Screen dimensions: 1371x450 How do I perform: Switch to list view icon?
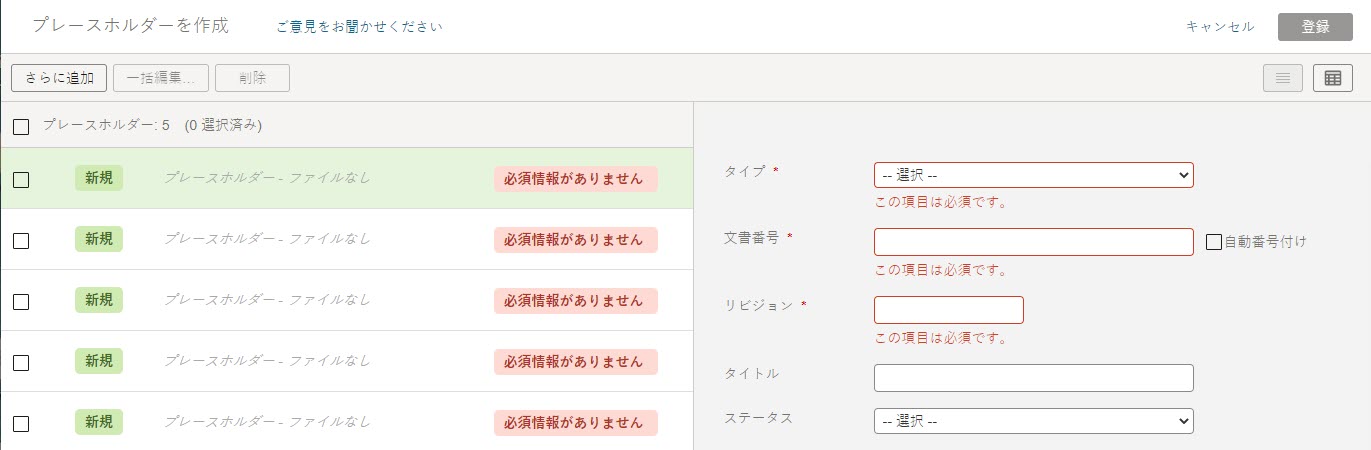point(1283,78)
